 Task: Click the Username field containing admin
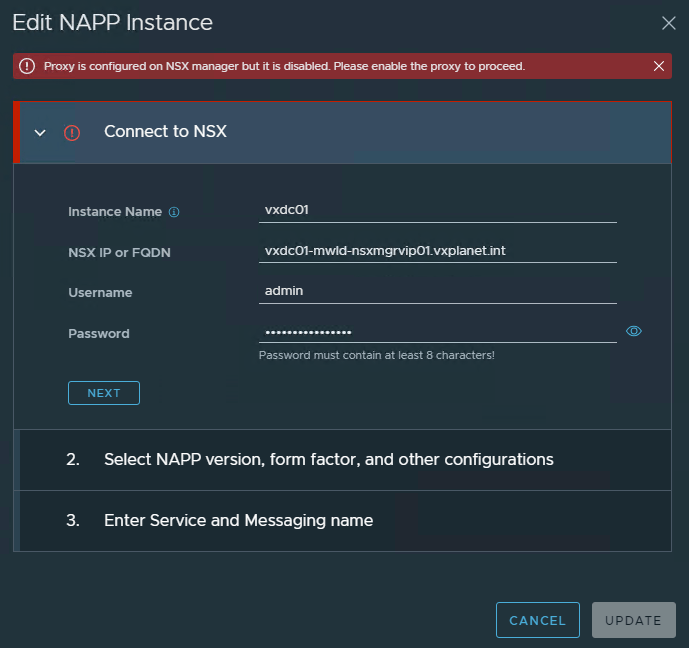[x=437, y=291]
